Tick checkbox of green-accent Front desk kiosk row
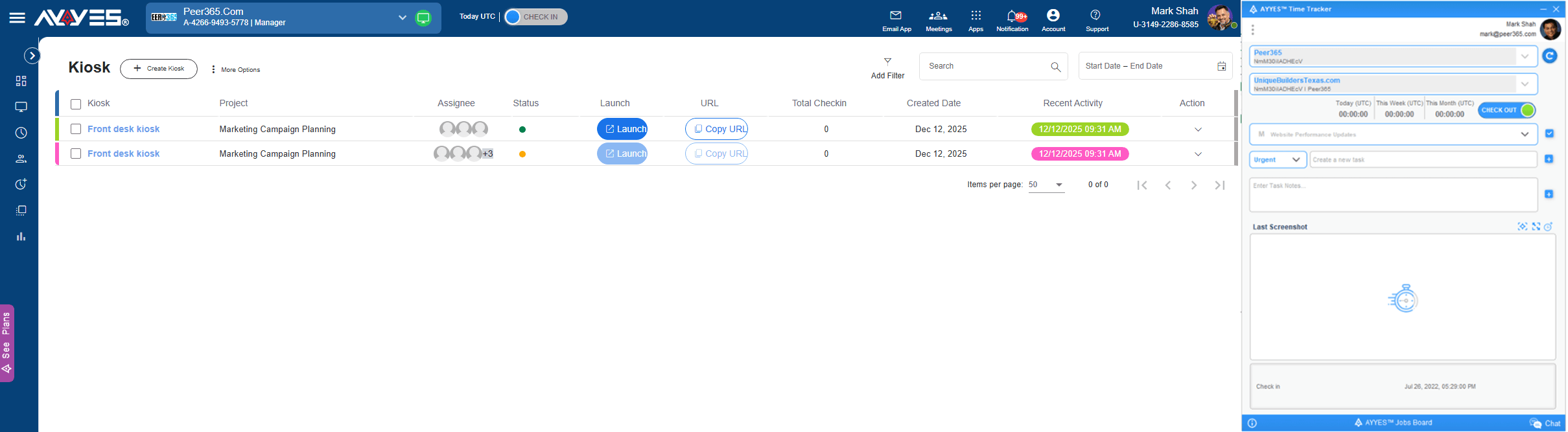The height and width of the screenshot is (432, 1568). (76, 129)
